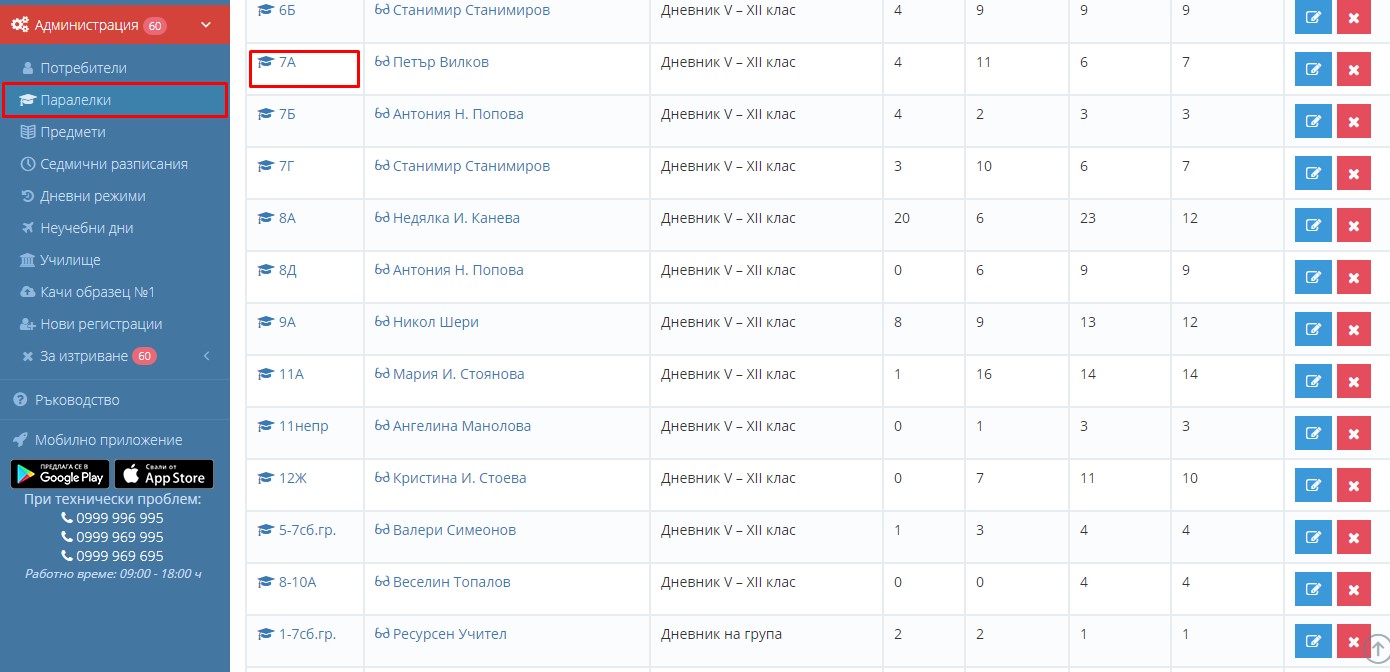Open Неучебни дни in the sidebar
Viewport: 1390px width, 672px height.
86,228
